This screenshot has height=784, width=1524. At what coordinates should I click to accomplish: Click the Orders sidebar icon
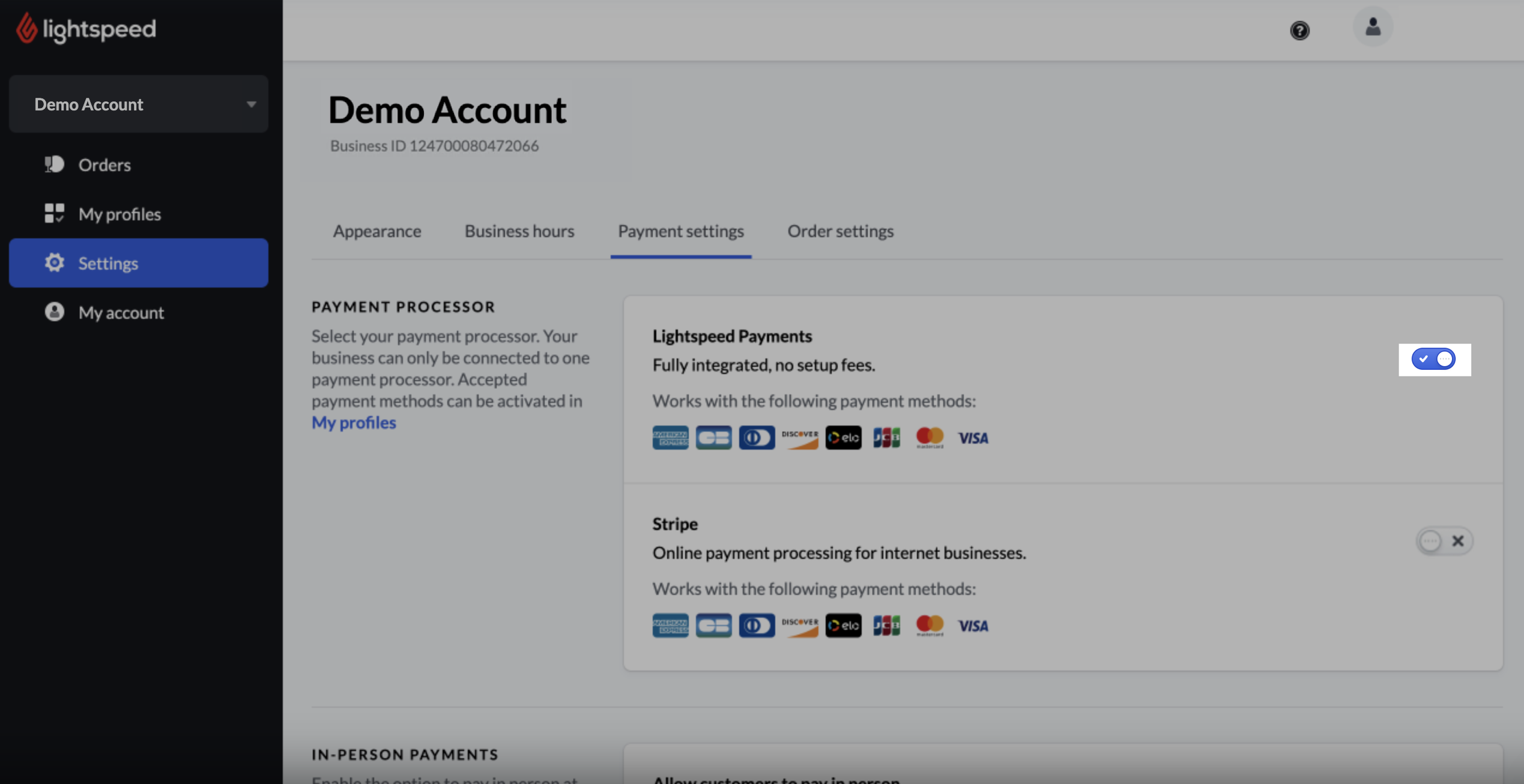(54, 164)
